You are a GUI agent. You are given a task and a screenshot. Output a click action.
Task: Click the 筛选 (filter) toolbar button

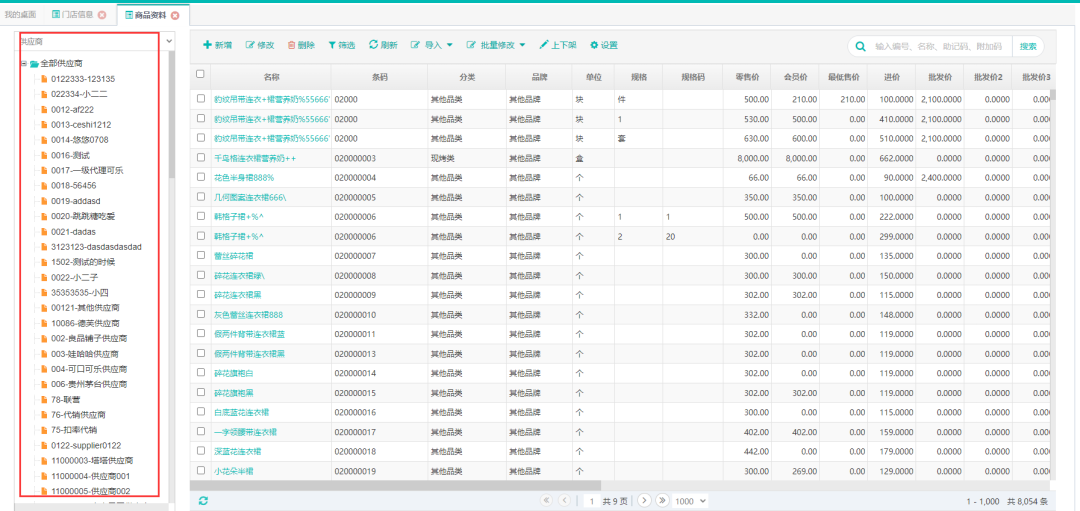tap(341, 45)
